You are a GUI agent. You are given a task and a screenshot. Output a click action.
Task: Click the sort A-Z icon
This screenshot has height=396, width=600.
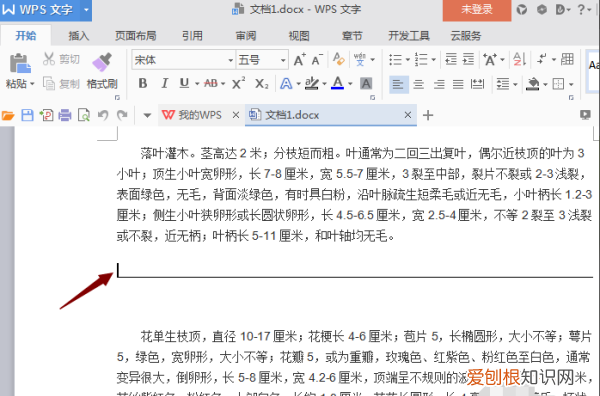519,59
